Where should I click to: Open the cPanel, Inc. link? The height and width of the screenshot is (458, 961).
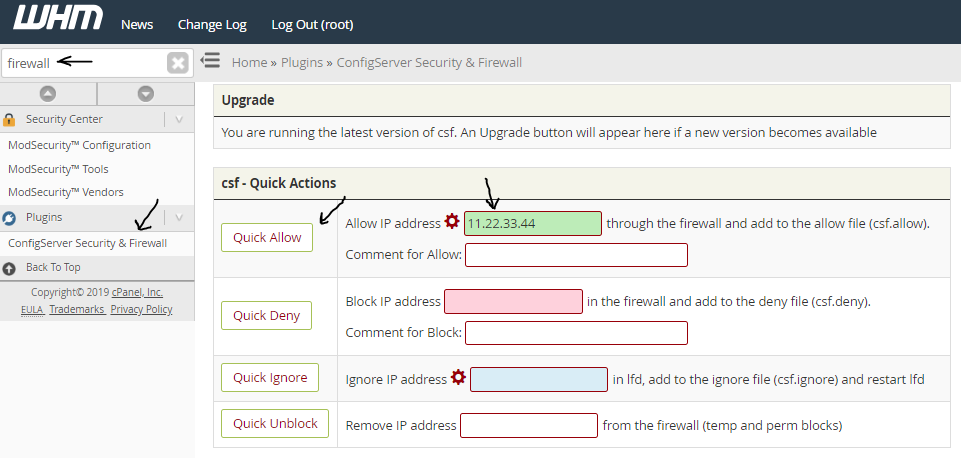pyautogui.click(x=137, y=292)
